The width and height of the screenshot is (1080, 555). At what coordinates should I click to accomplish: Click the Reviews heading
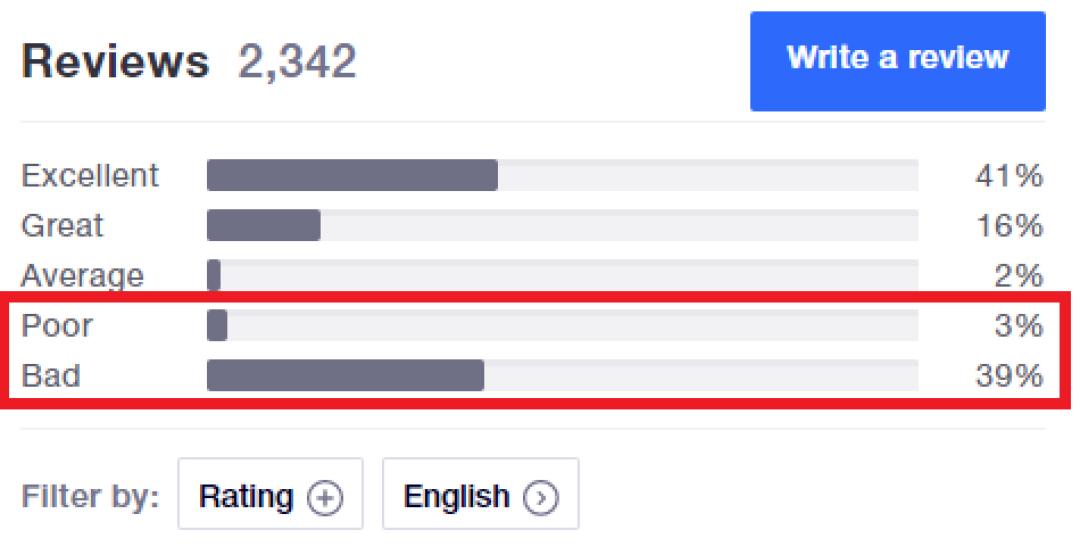[x=115, y=62]
